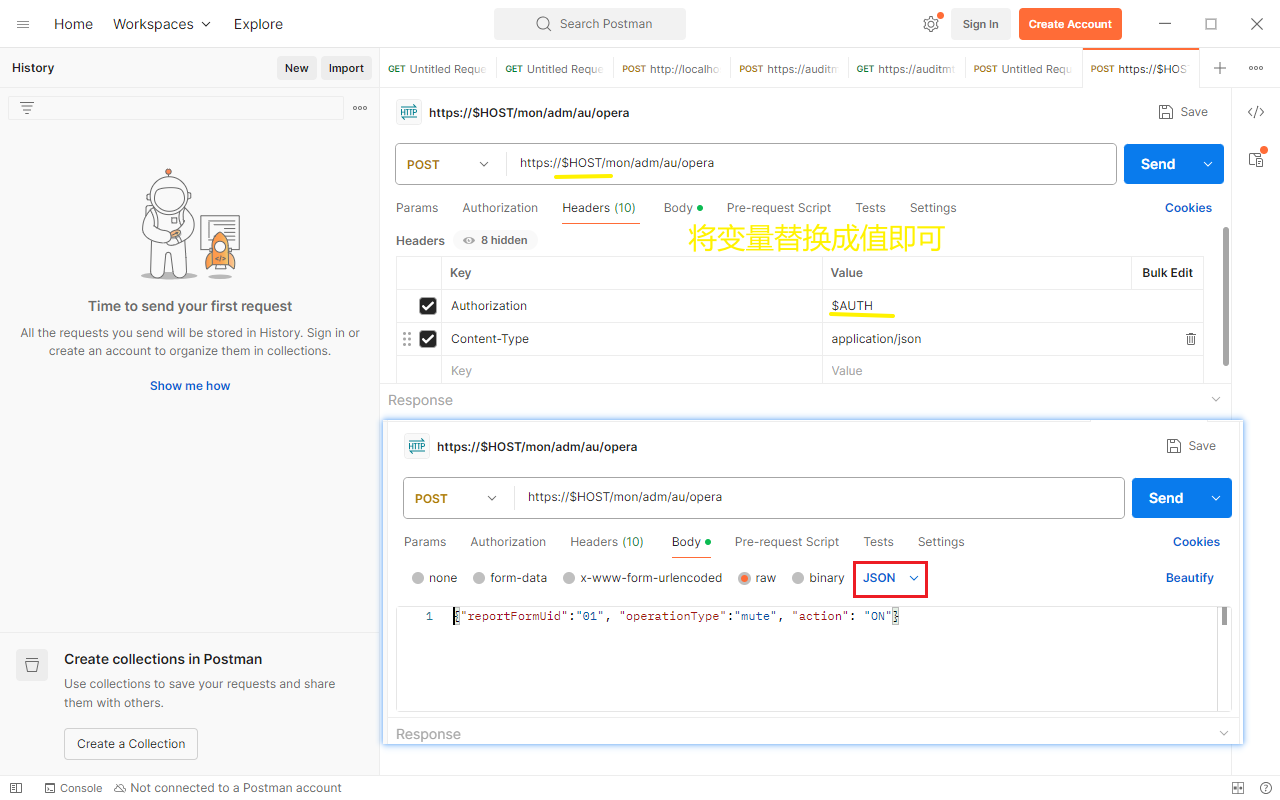Viewport: 1280px width, 800px height.
Task: Click the magnifier in Search Postman bar
Action: click(x=543, y=24)
